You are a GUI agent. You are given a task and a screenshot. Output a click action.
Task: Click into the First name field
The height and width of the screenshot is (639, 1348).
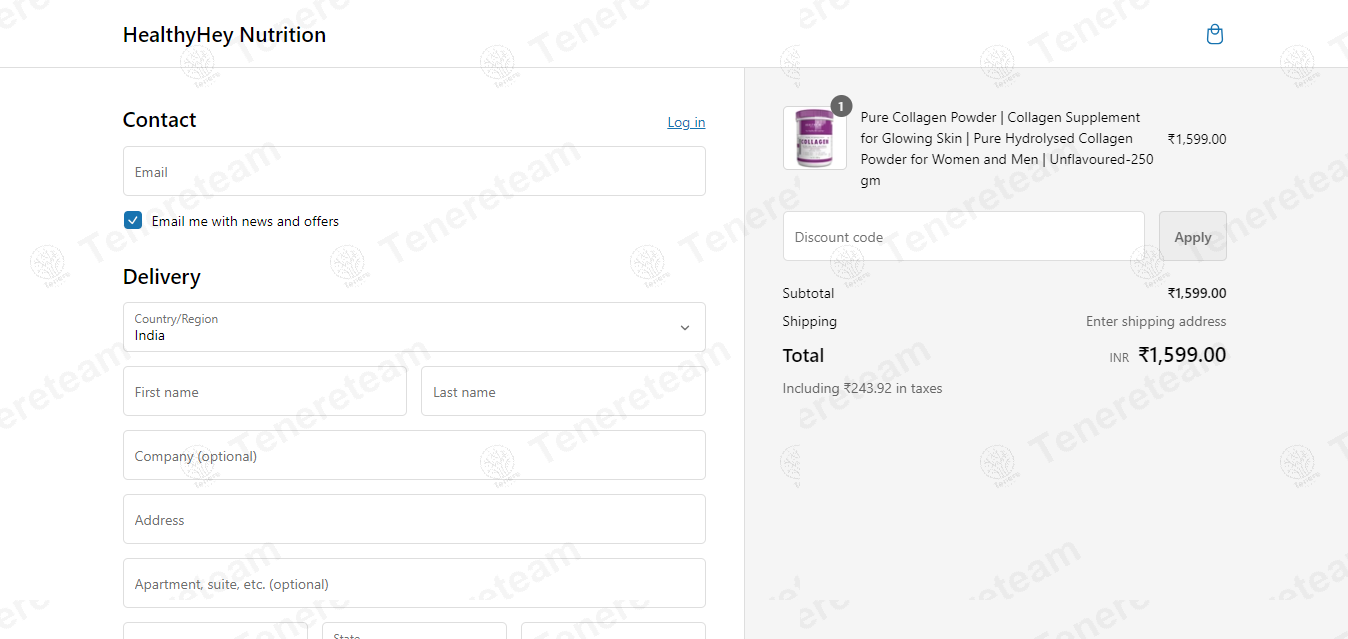pos(264,392)
